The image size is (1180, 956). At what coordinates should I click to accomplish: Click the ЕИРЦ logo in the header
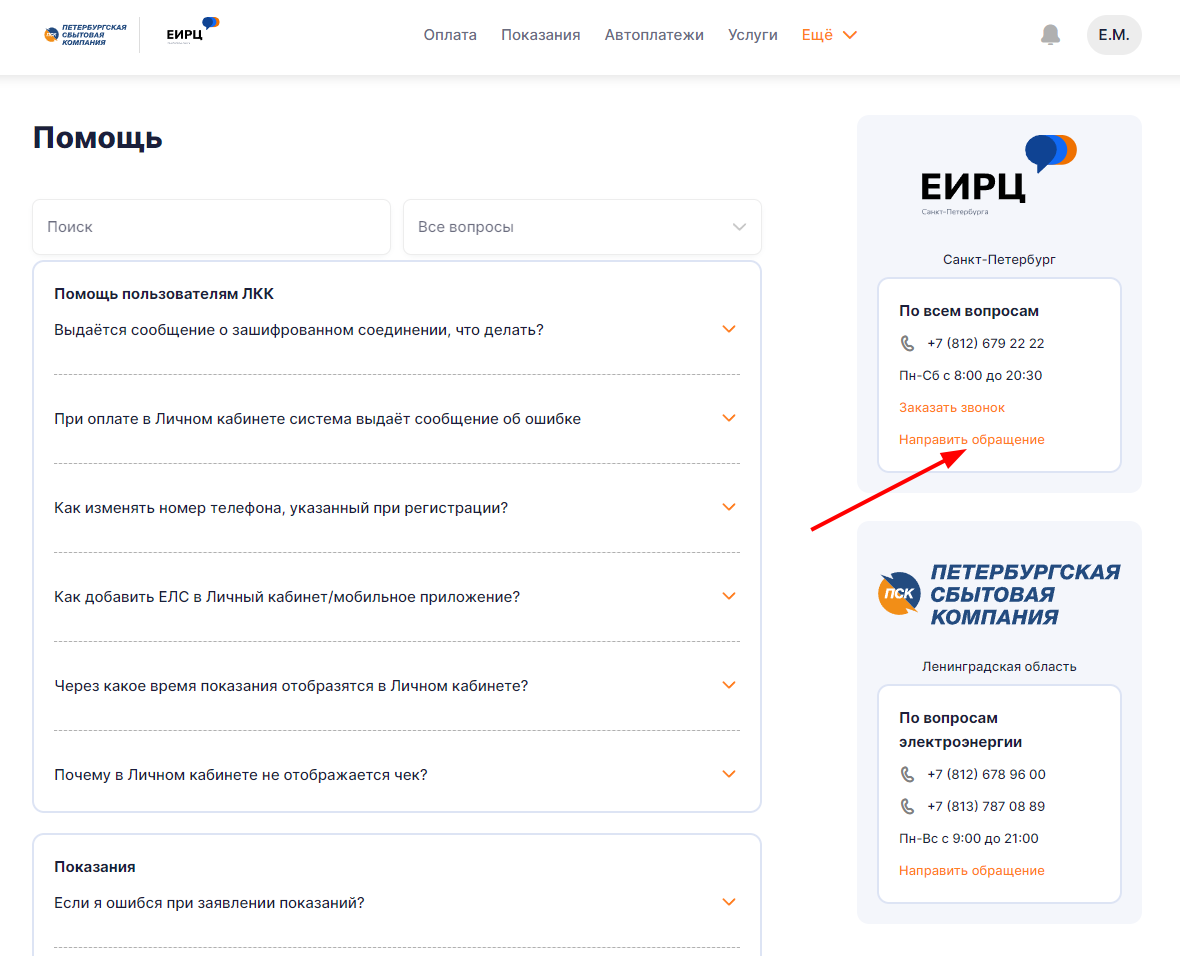click(192, 31)
